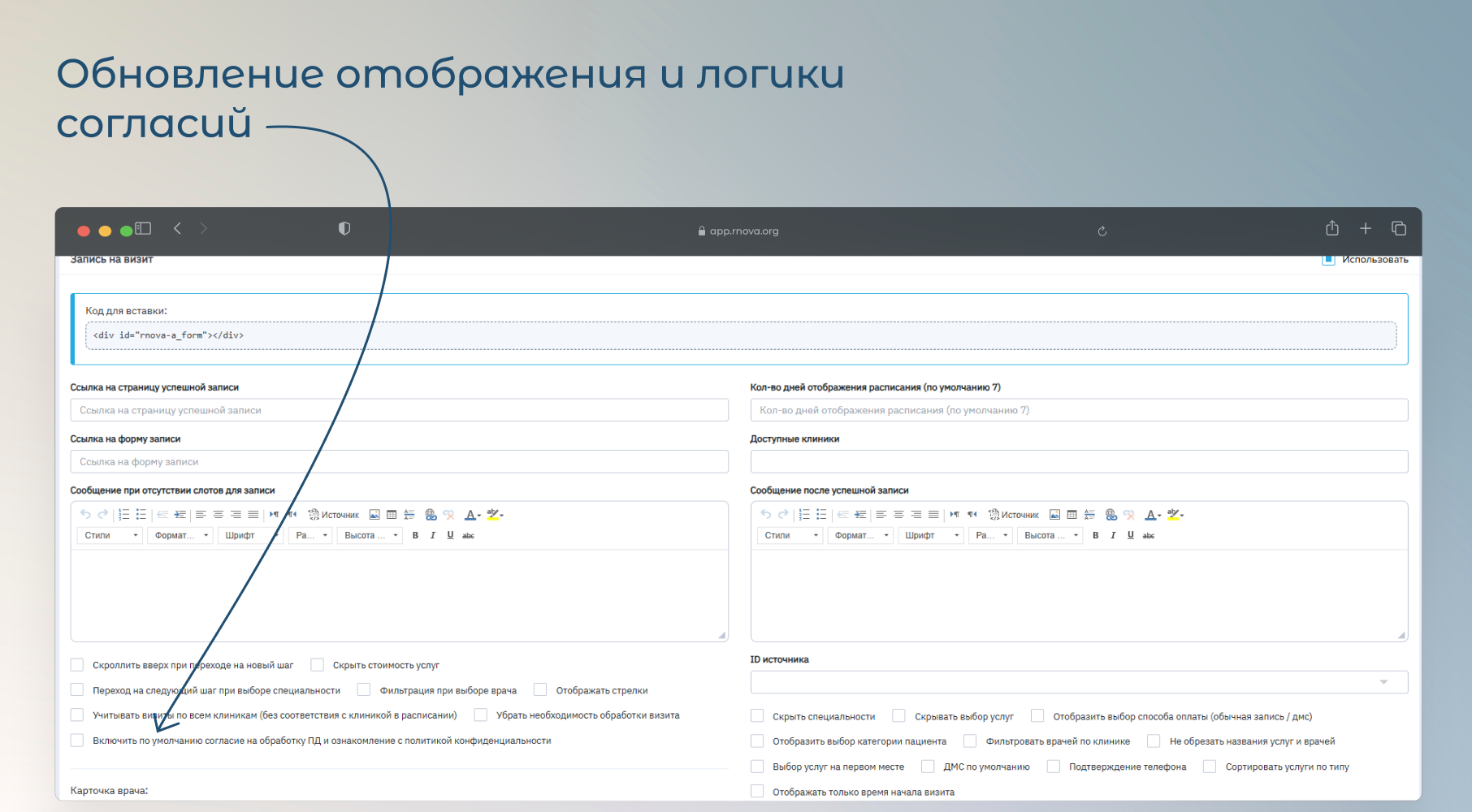Center-align text in the success message editor
The width and height of the screenshot is (1472, 812).
(x=898, y=515)
